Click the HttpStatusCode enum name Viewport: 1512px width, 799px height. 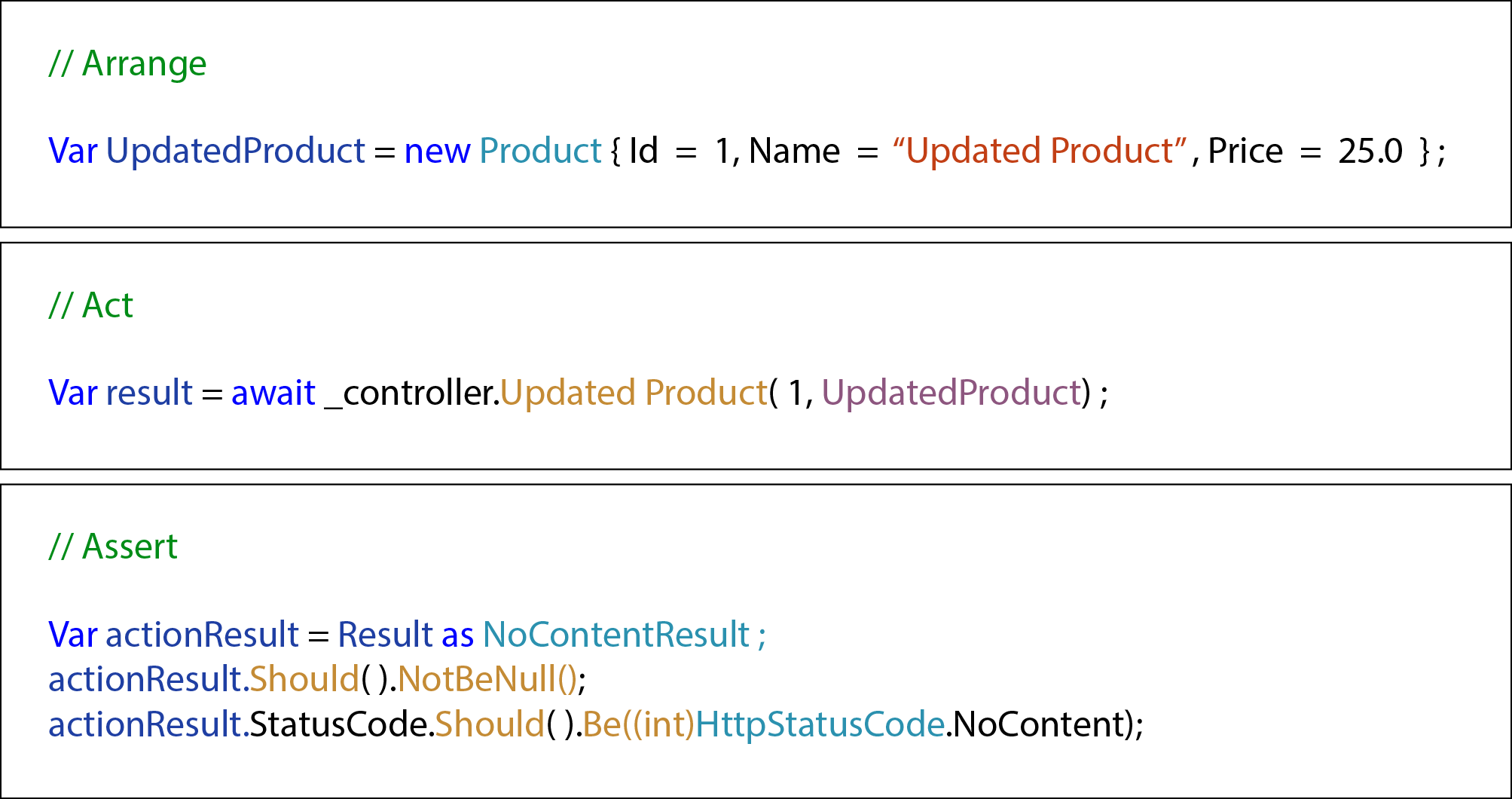[820, 724]
